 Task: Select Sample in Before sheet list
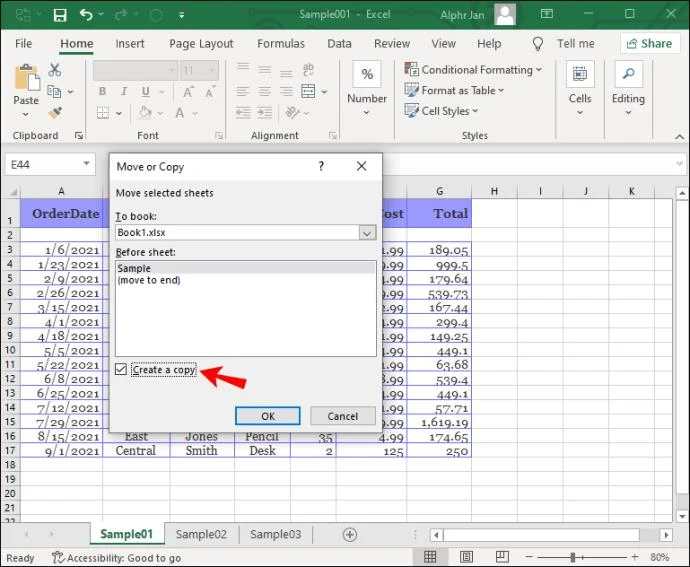tap(246, 268)
